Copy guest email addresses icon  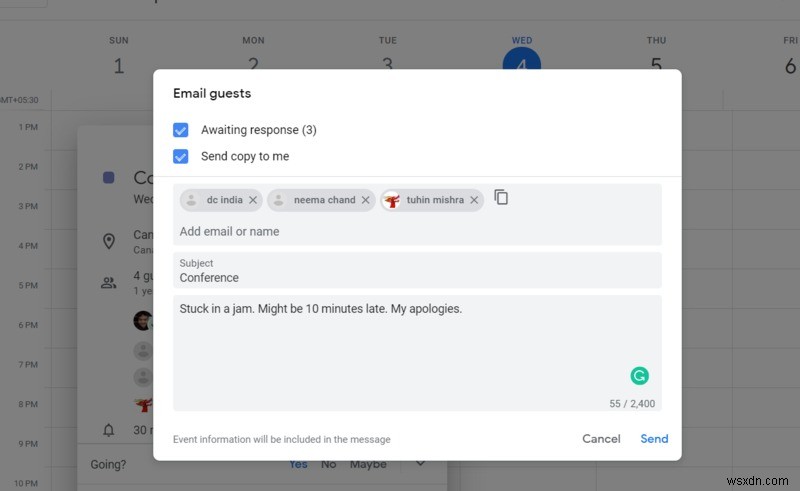tap(501, 197)
